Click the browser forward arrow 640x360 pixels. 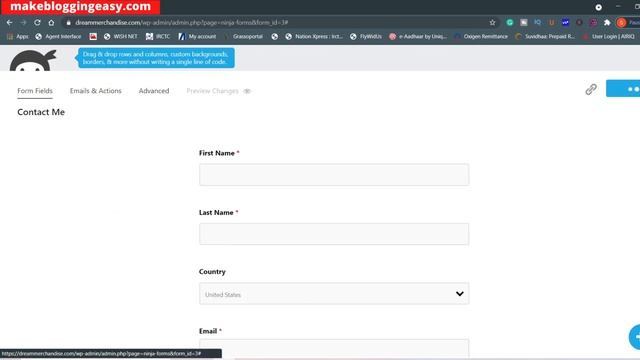pyautogui.click(x=23, y=22)
